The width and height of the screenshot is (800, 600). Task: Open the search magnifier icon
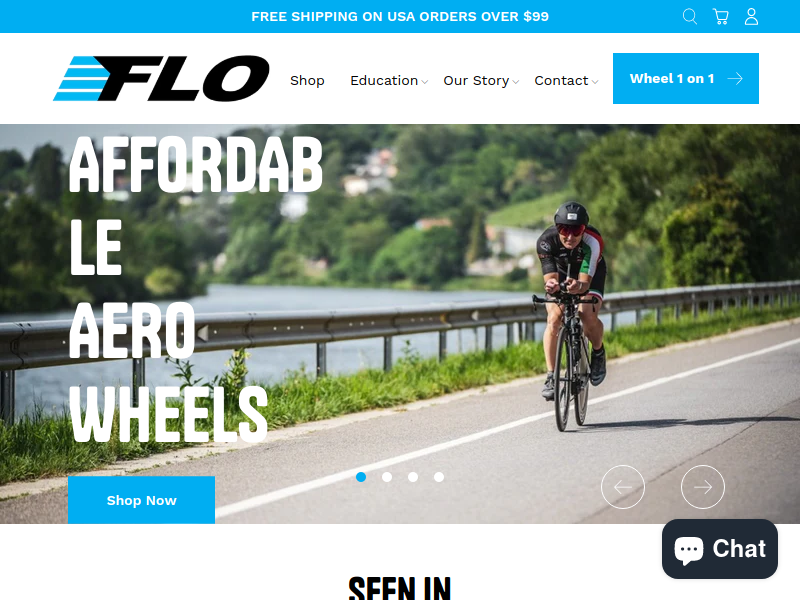690,16
